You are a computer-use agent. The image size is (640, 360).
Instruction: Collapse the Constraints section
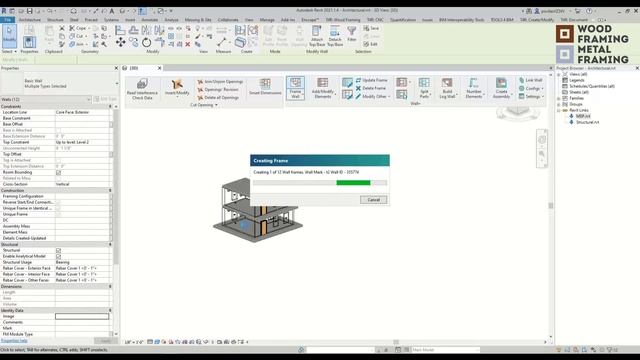[110, 107]
